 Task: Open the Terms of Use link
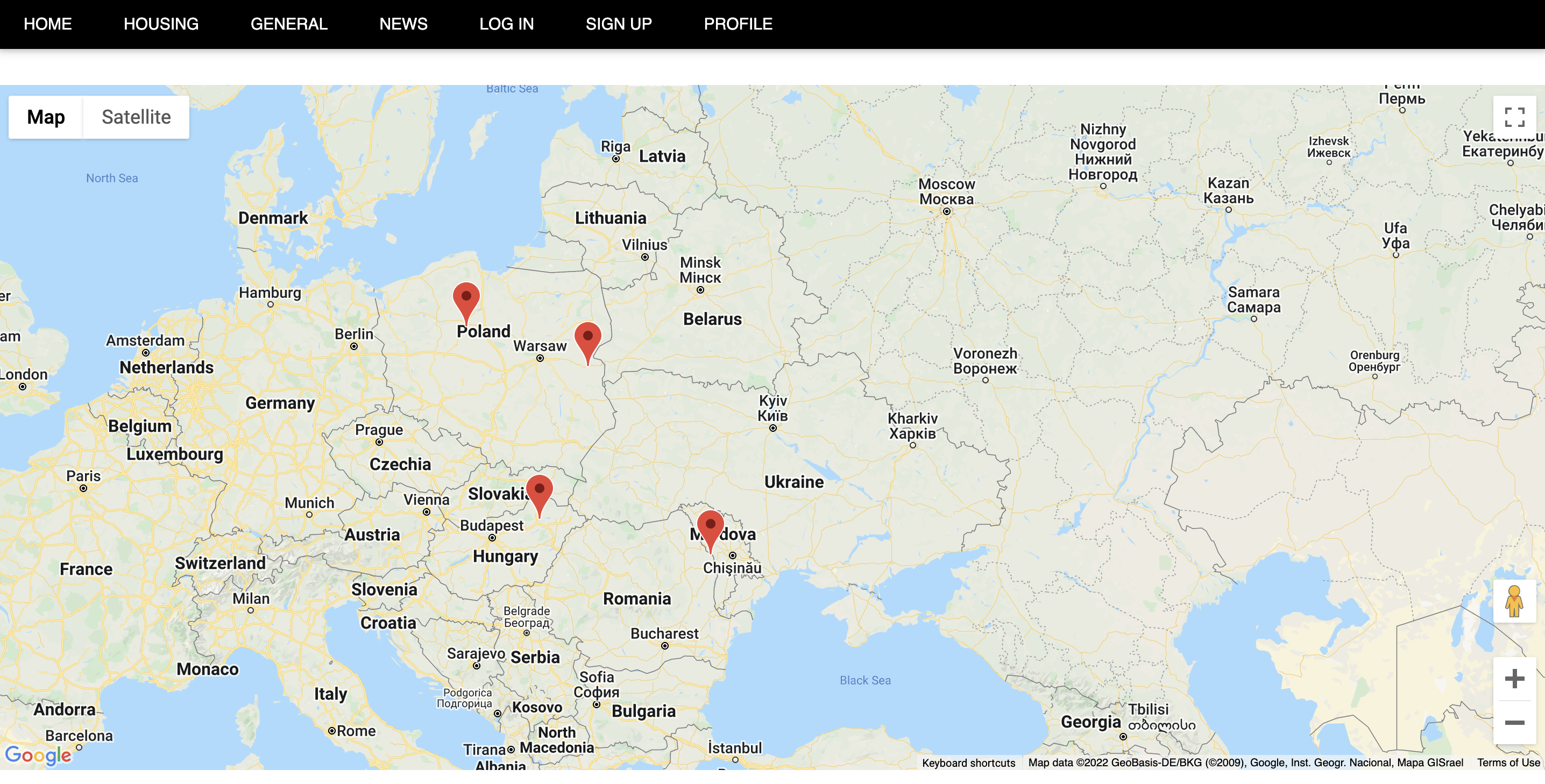(x=1508, y=762)
